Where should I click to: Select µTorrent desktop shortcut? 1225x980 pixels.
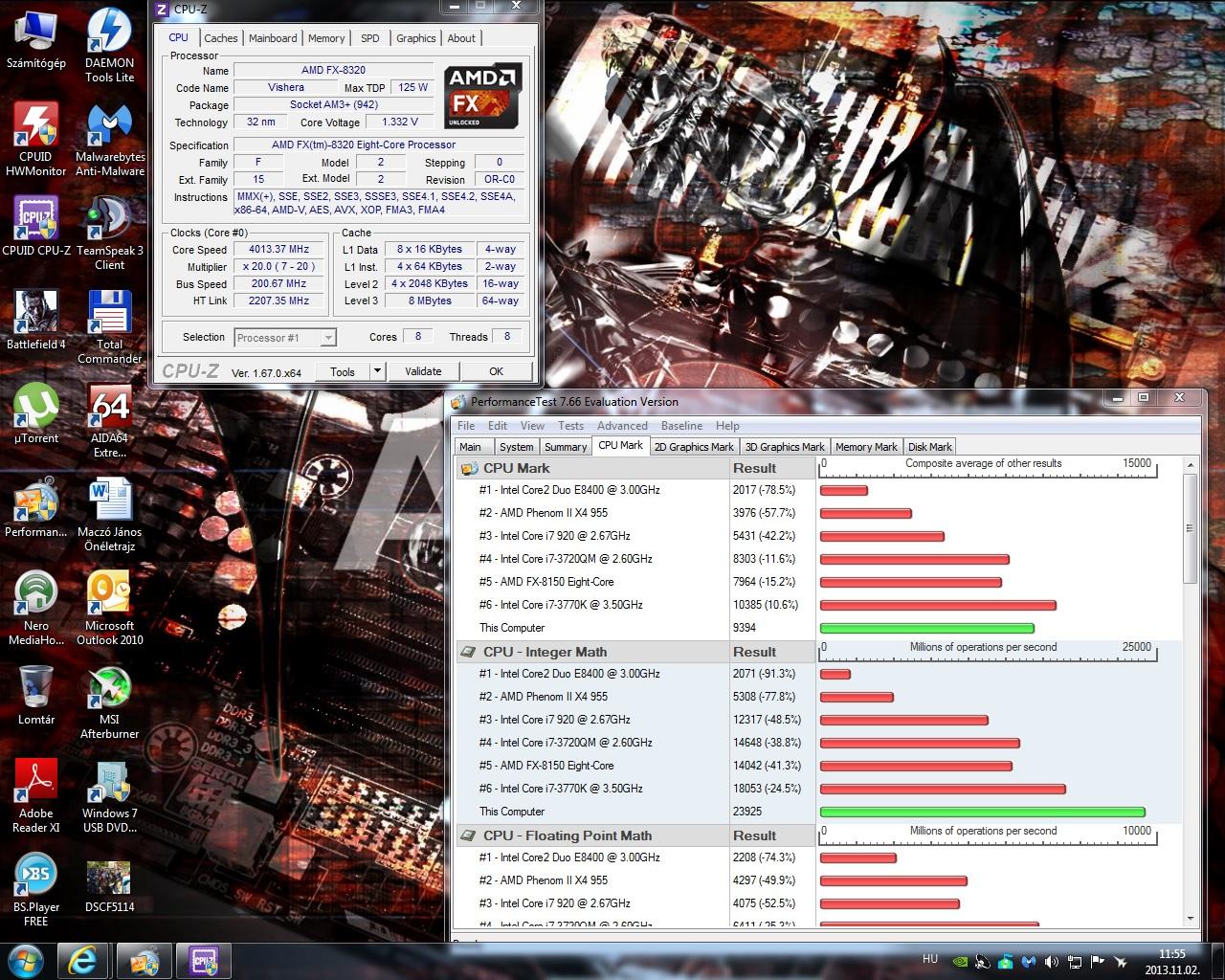click(x=36, y=414)
